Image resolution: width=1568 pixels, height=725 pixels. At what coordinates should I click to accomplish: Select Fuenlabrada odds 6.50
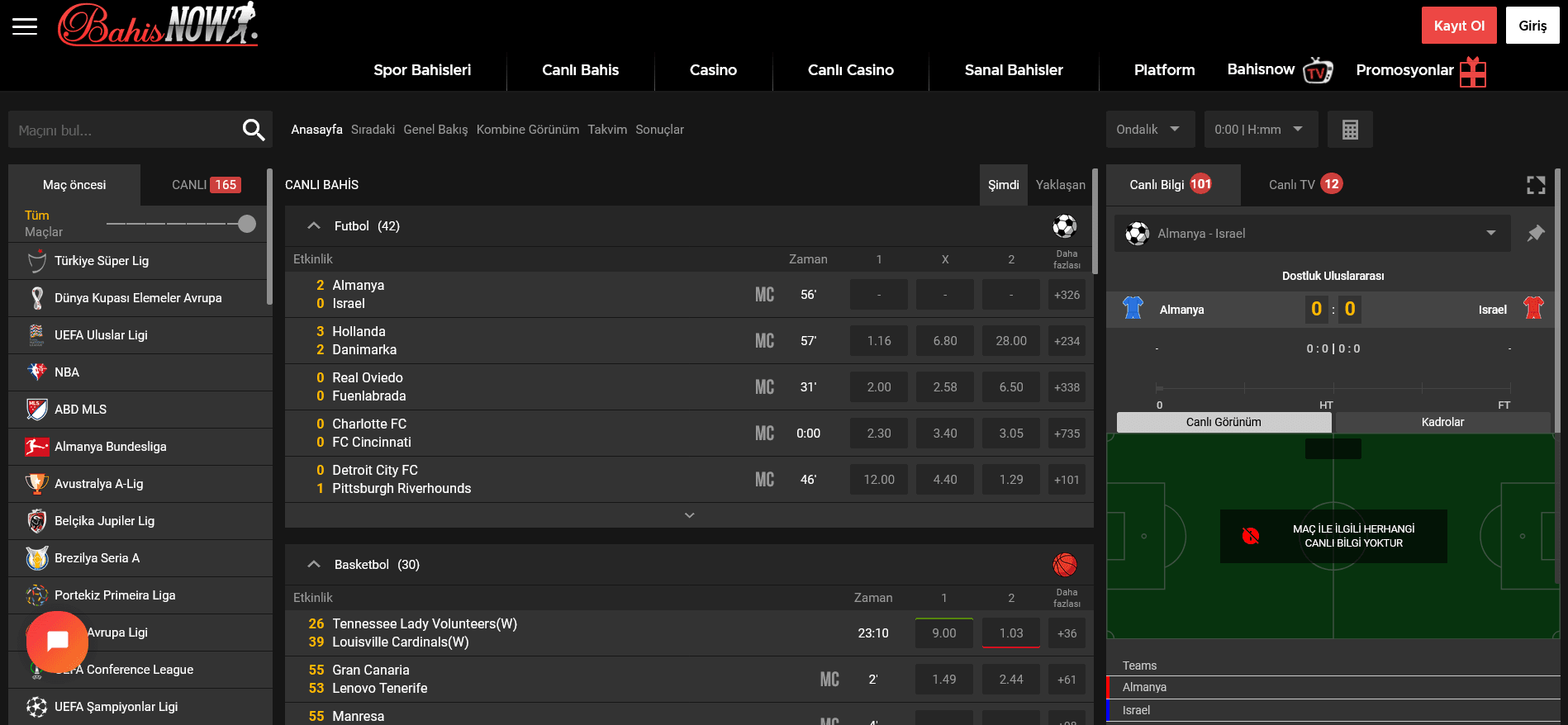point(1011,387)
